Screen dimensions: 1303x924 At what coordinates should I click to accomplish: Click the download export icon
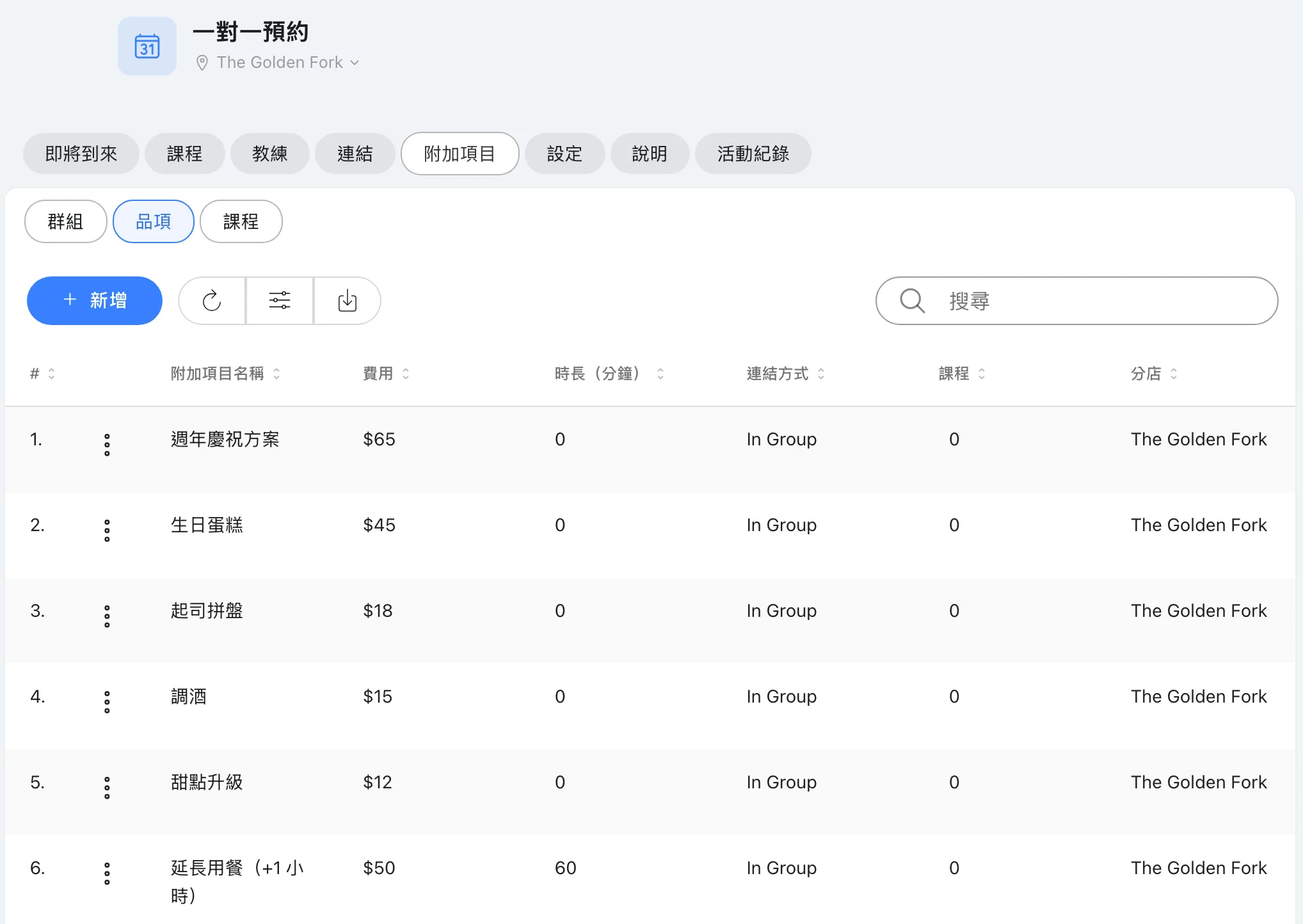pyautogui.click(x=348, y=301)
